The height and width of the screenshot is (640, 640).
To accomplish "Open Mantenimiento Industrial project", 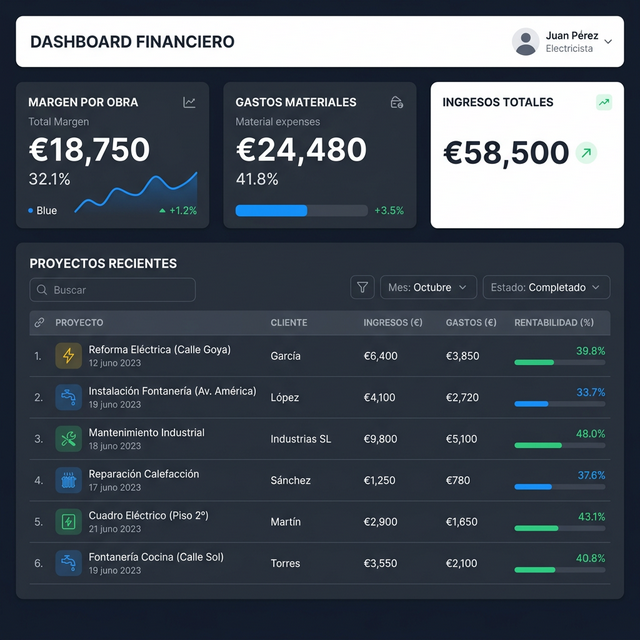I will pyautogui.click(x=147, y=433).
